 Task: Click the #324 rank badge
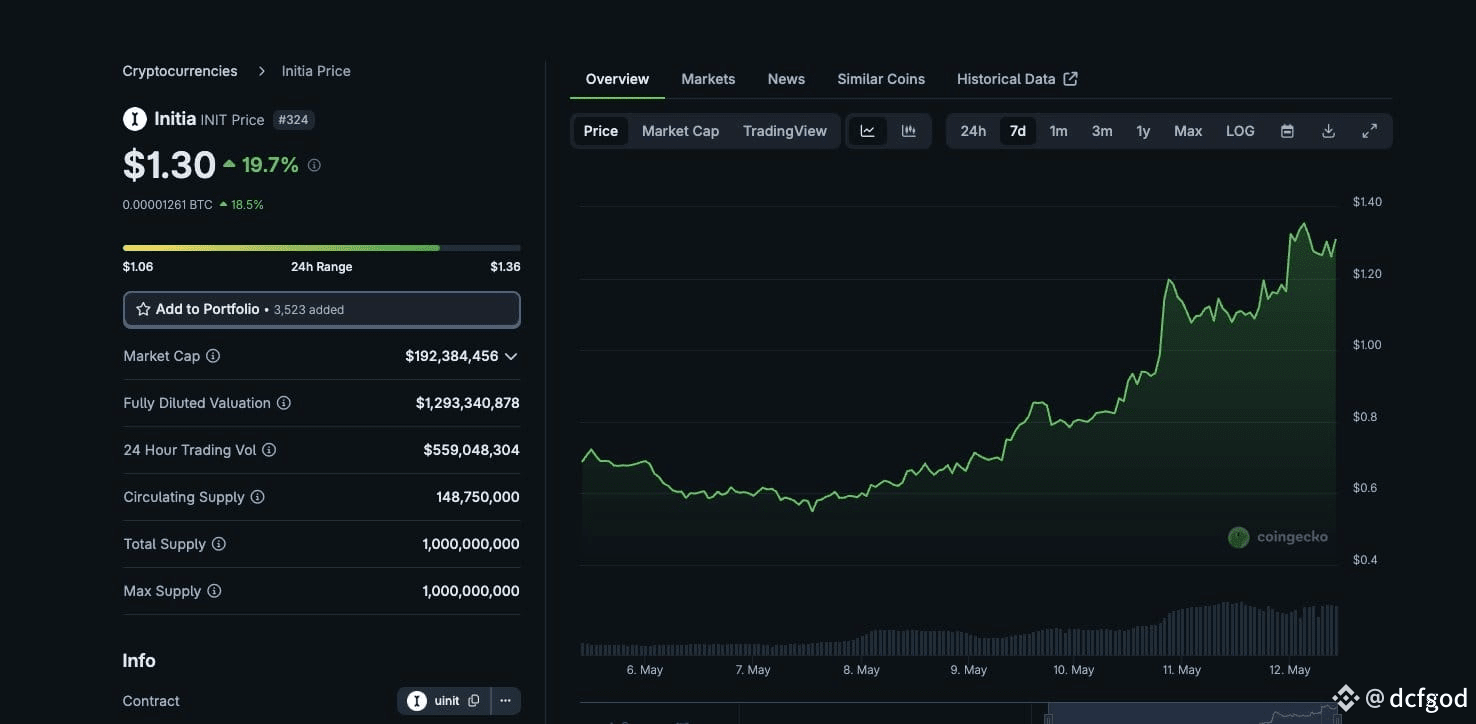294,120
